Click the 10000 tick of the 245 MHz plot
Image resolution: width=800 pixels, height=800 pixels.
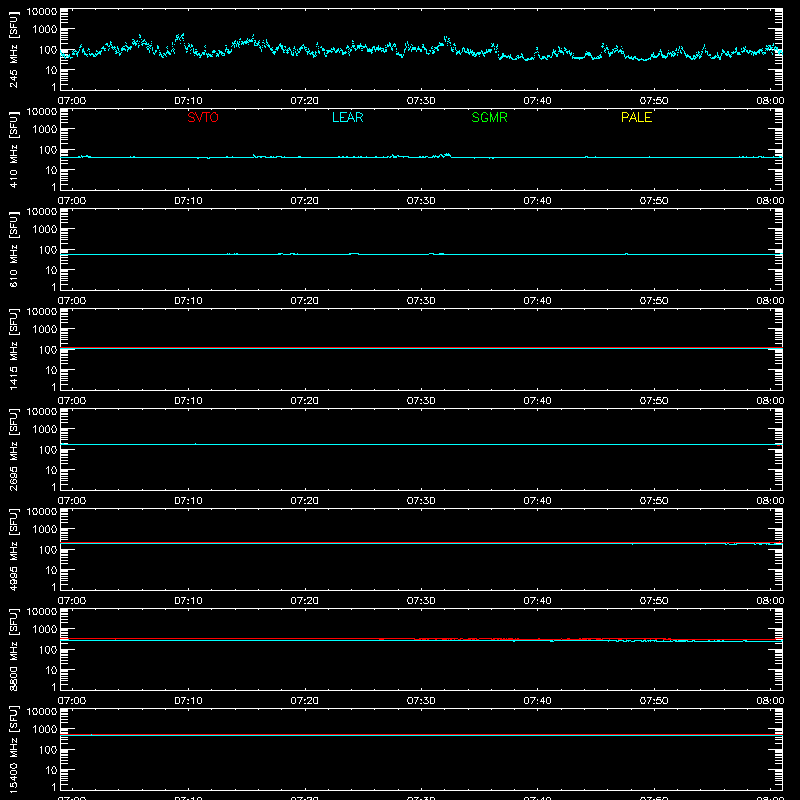[42, 12]
